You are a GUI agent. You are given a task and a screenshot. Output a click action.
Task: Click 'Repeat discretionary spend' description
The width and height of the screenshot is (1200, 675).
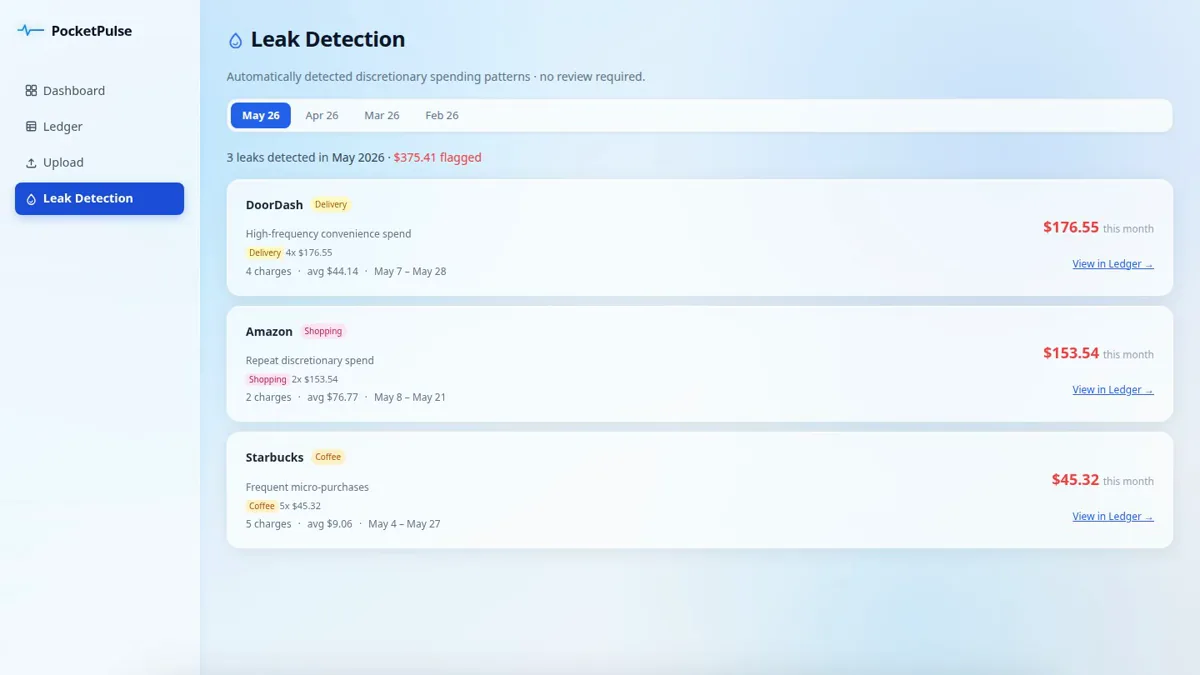[x=310, y=360]
